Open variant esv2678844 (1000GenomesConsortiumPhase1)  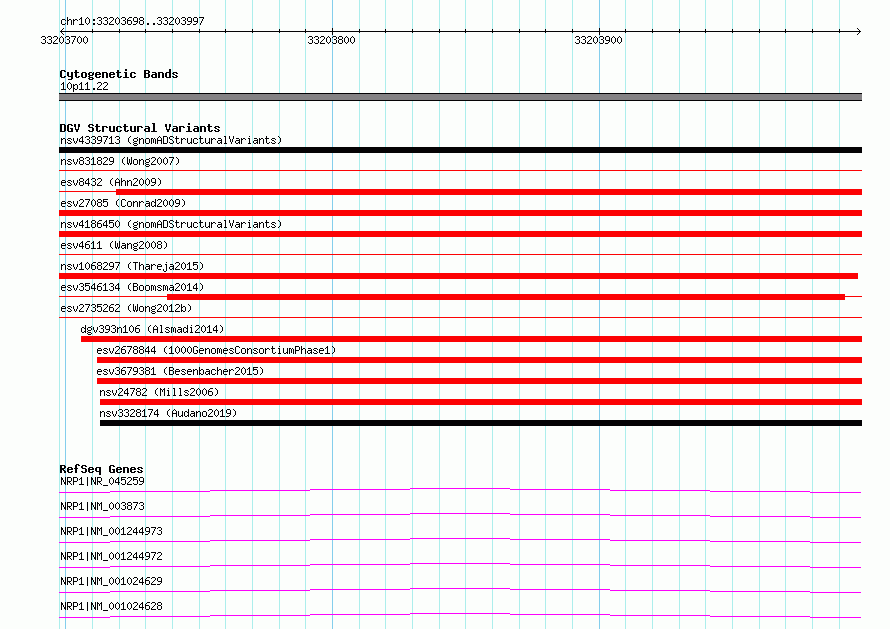216,350
